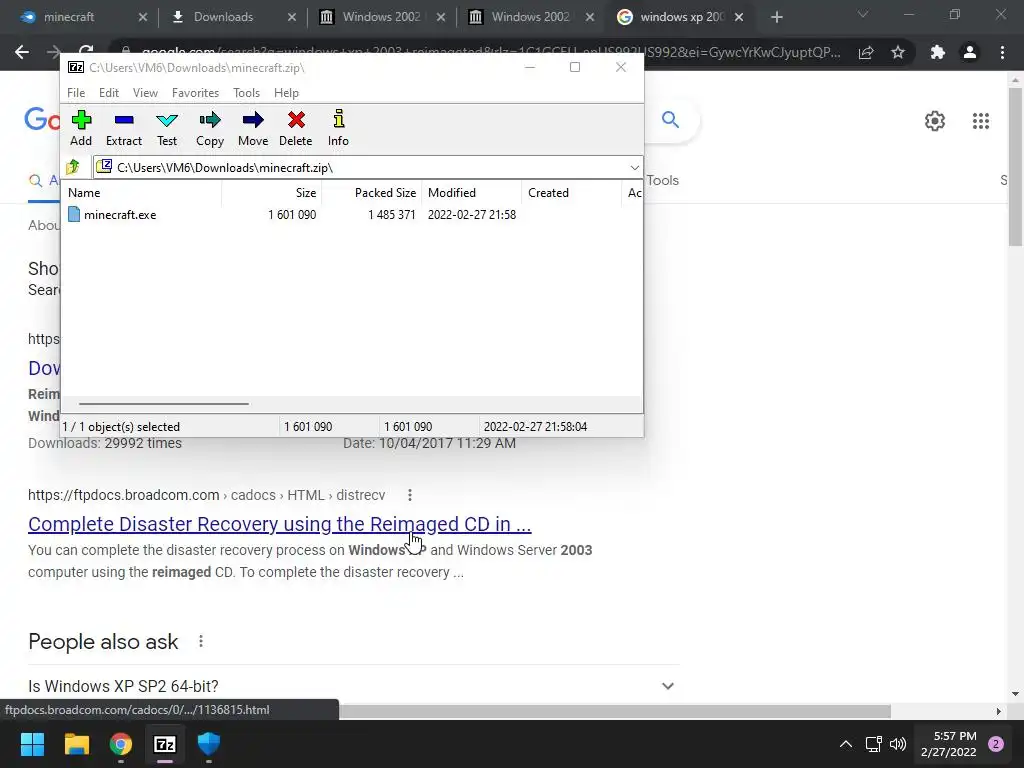The image size is (1024, 768).
Task: Open options for the broadcom result
Action: point(409,495)
